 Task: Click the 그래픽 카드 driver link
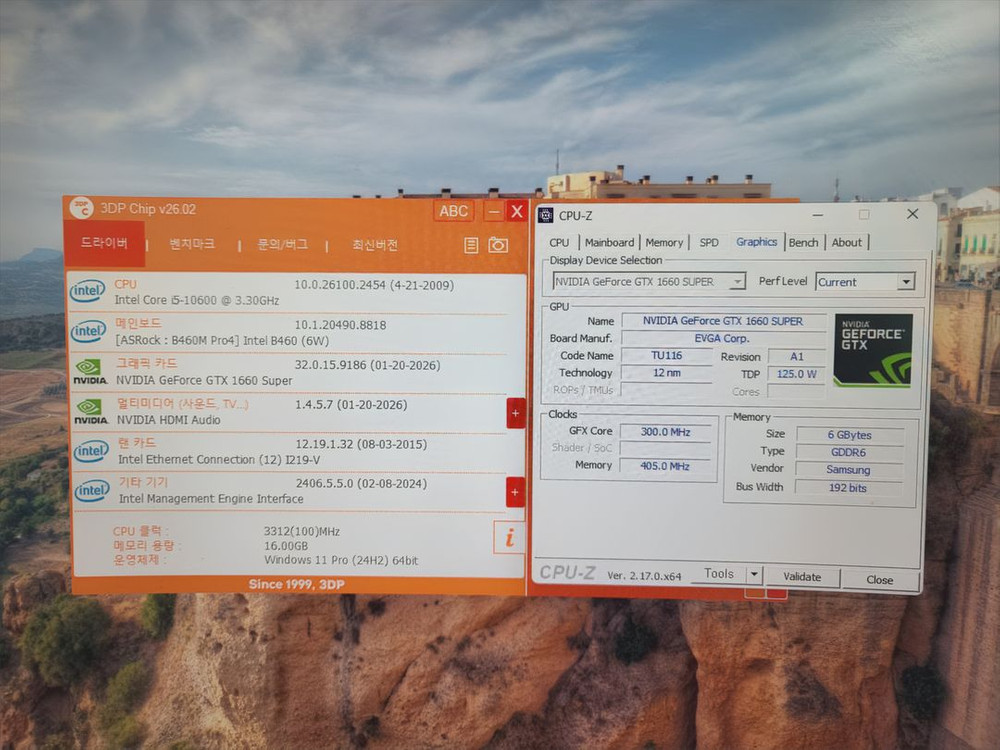click(x=147, y=363)
